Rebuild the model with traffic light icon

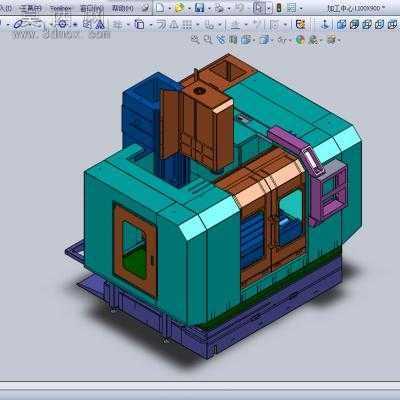tap(279, 8)
